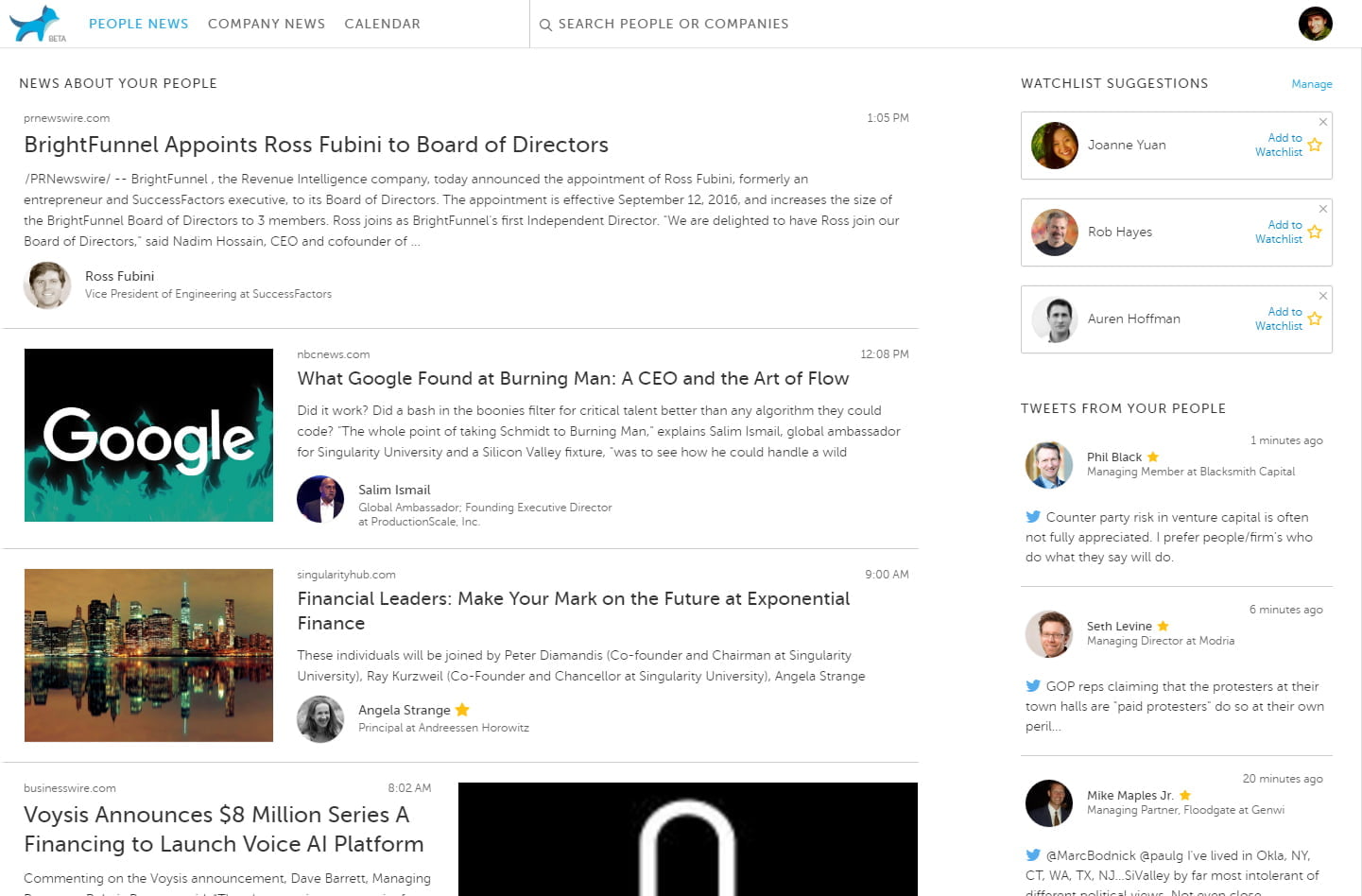Open the Manage watchlist link
The image size is (1362, 896).
click(x=1312, y=84)
